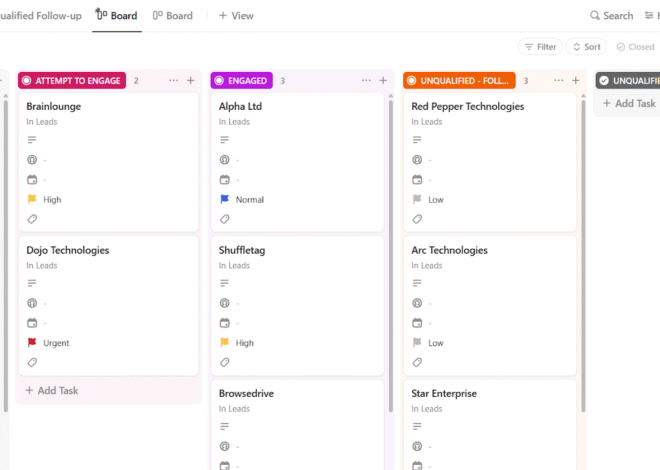This screenshot has width=660, height=470.
Task: Change Alpha Ltd Normal priority flag
Action: pyautogui.click(x=224, y=199)
